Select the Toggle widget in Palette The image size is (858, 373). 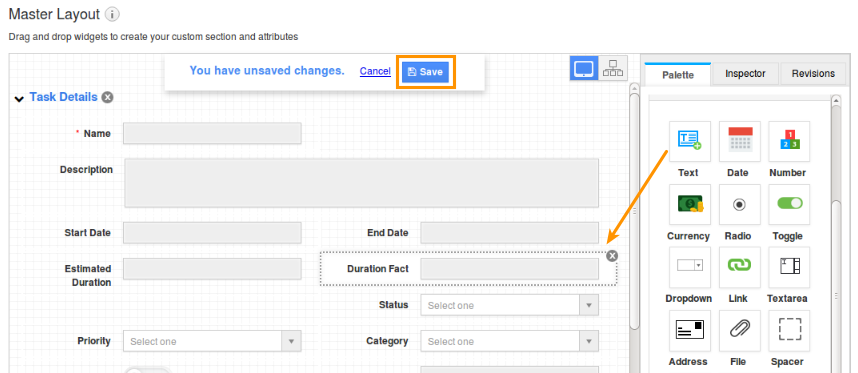[x=789, y=205]
